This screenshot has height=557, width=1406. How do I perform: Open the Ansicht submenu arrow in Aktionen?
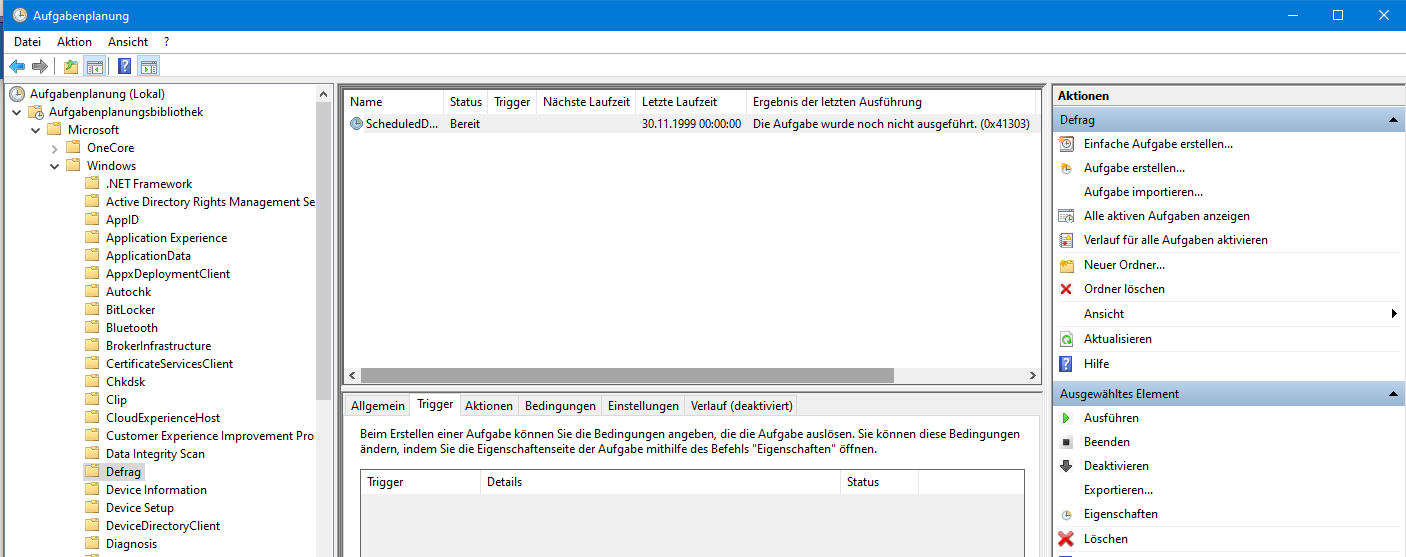(x=1394, y=314)
